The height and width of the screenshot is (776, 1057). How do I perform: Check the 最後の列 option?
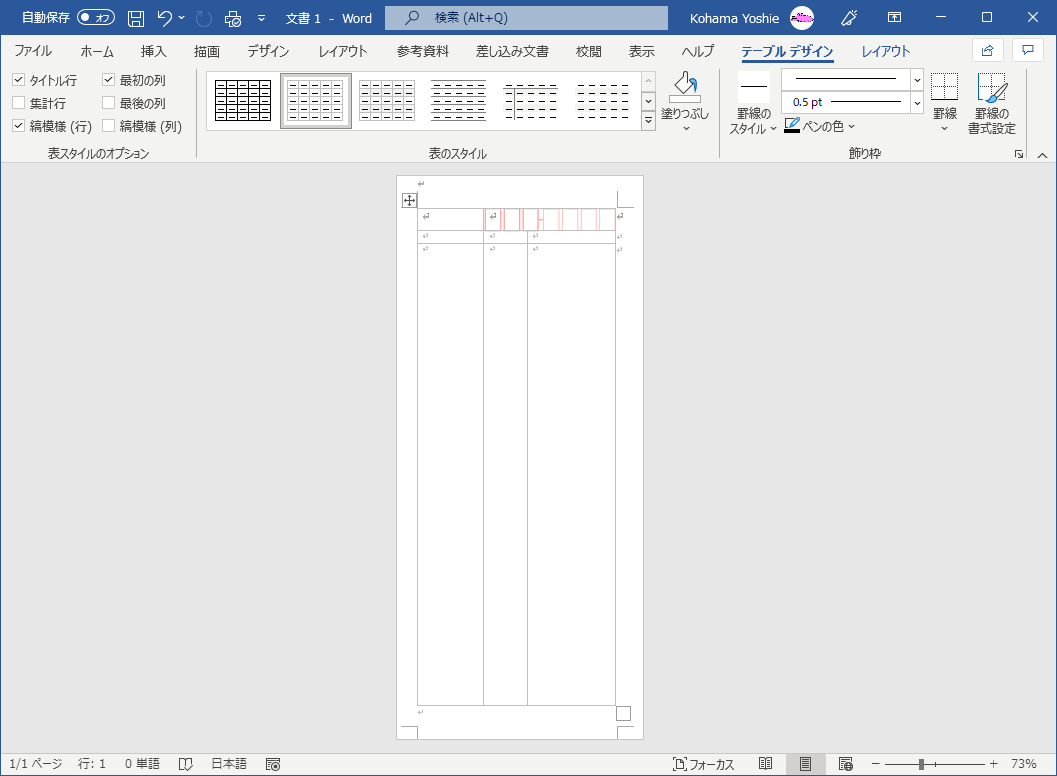pyautogui.click(x=109, y=103)
